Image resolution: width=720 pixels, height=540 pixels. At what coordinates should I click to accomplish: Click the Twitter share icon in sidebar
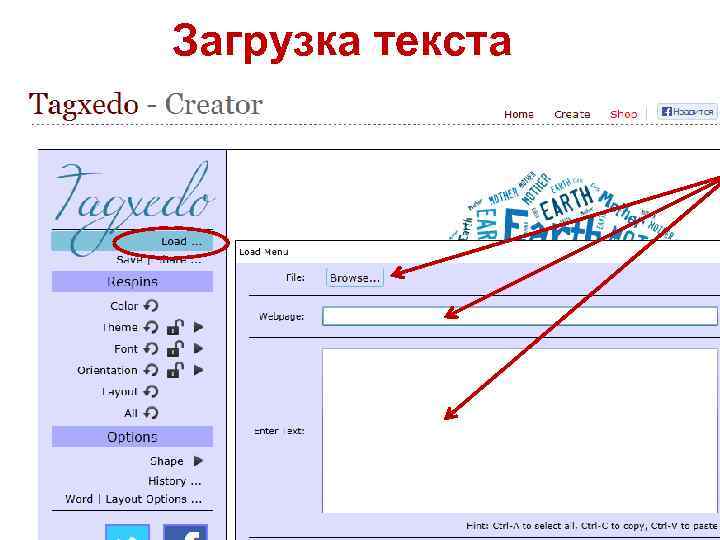pos(127,532)
